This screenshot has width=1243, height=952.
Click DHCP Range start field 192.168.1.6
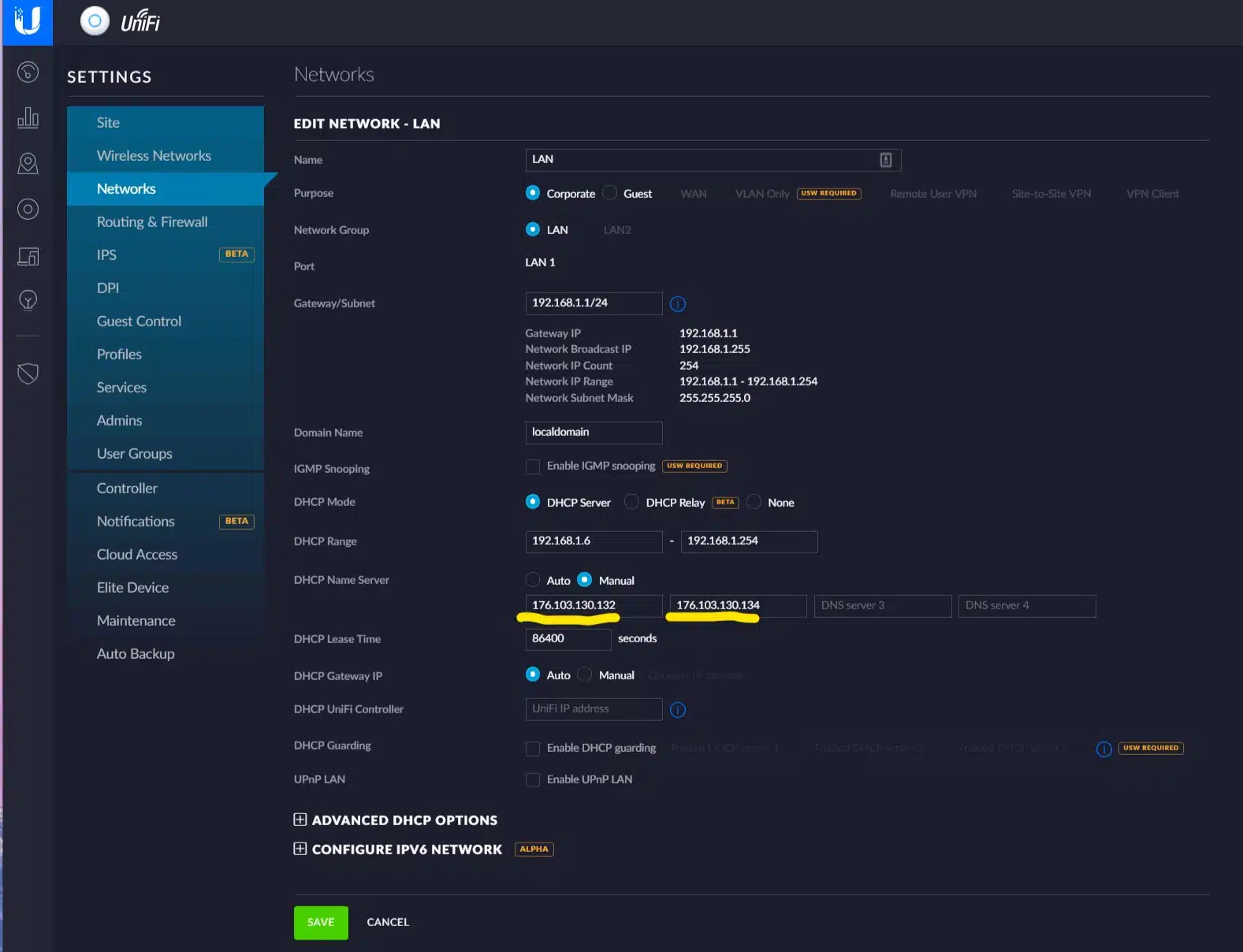pos(594,541)
